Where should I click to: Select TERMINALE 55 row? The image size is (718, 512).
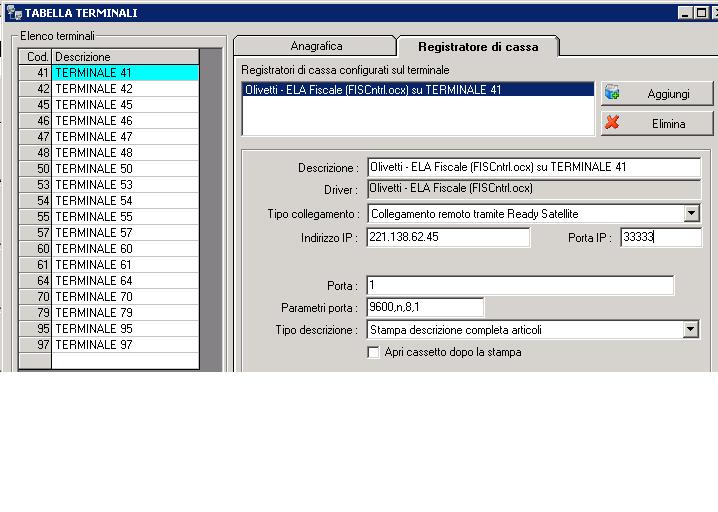tap(109, 217)
